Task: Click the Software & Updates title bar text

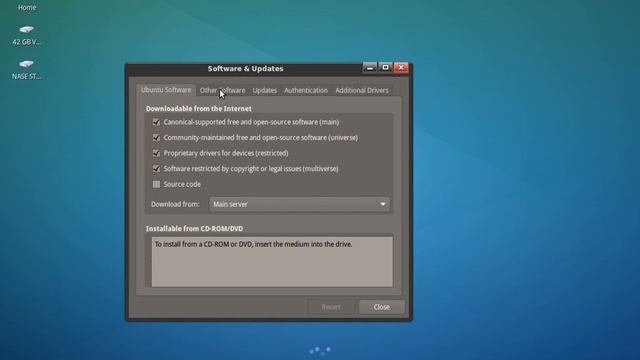Action: click(245, 69)
